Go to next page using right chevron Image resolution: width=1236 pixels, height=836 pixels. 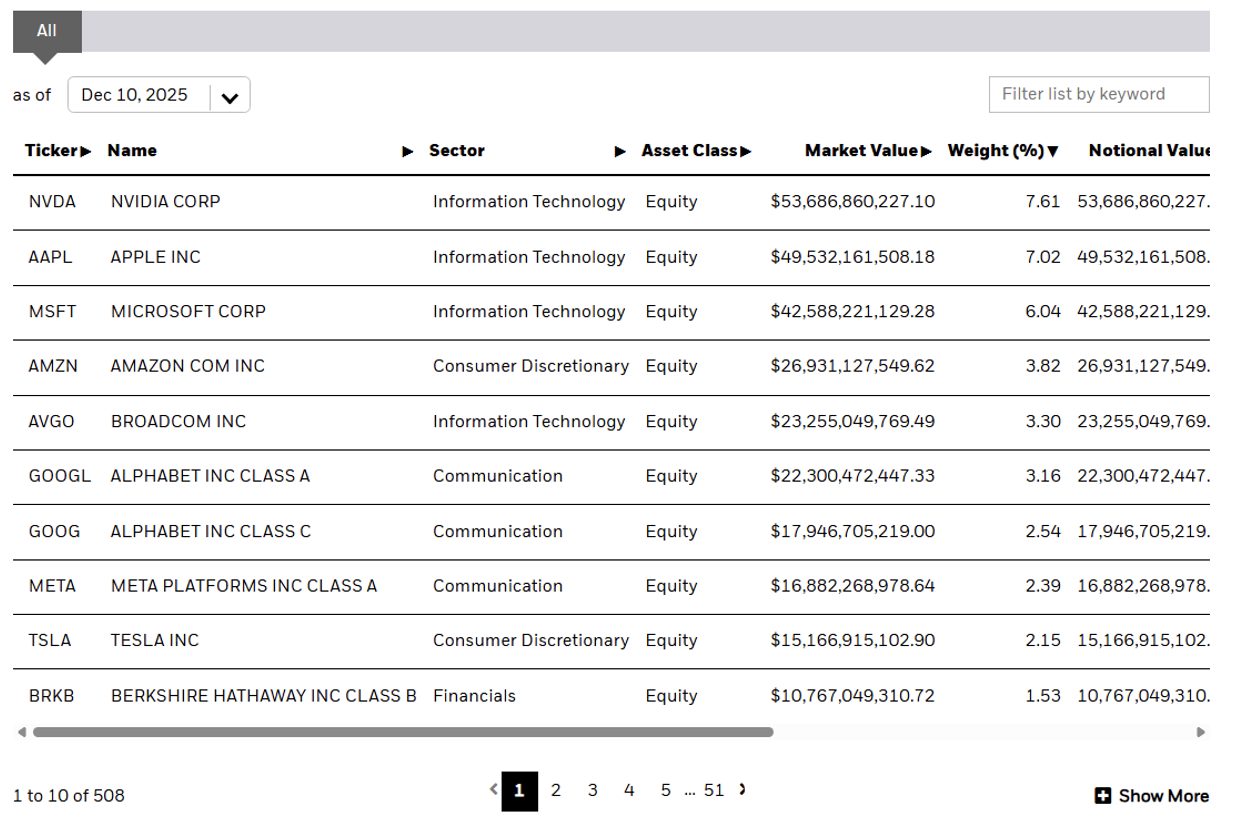[742, 790]
